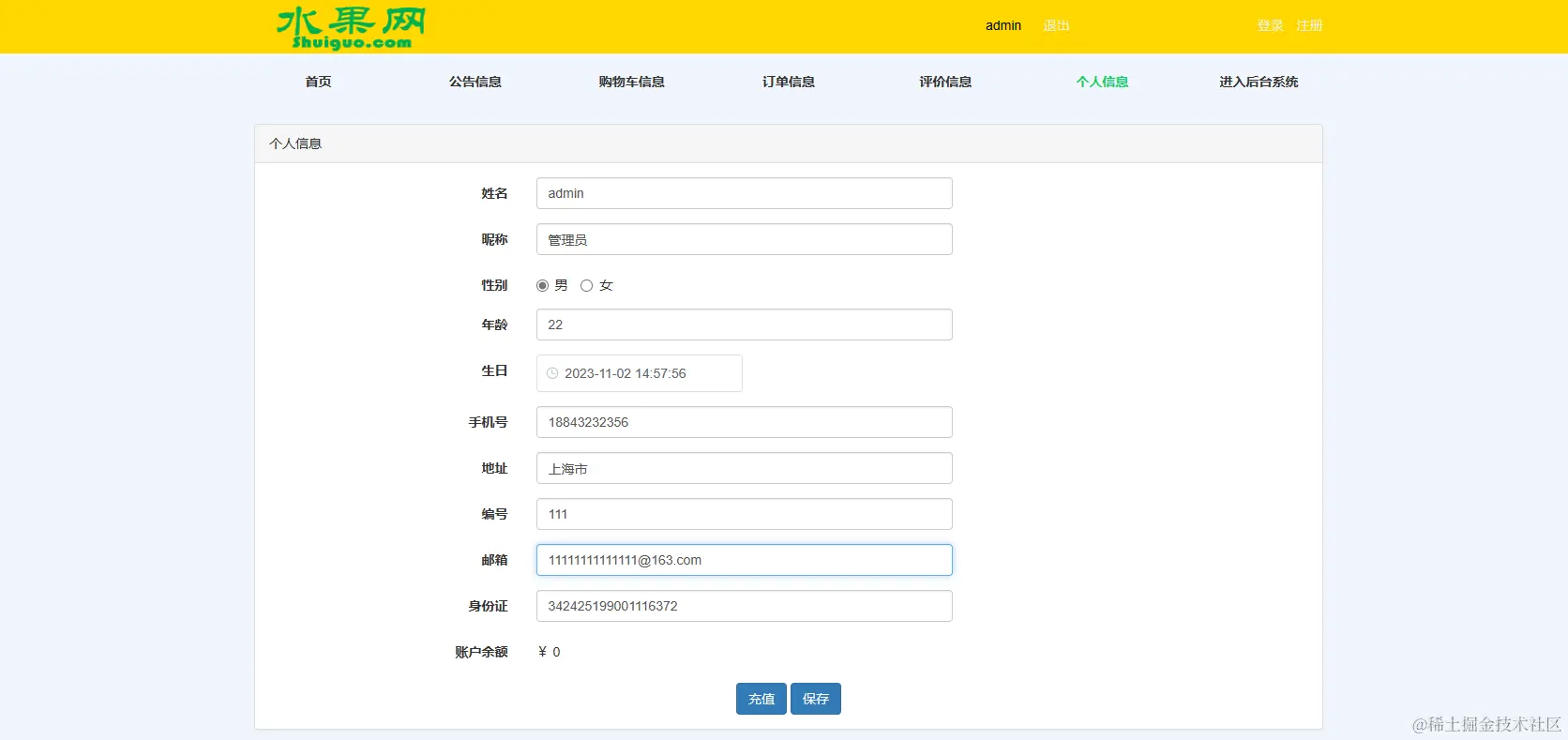Select the 个人信息 navigation item
Viewport: 1568px width, 740px height.
pos(1102,82)
